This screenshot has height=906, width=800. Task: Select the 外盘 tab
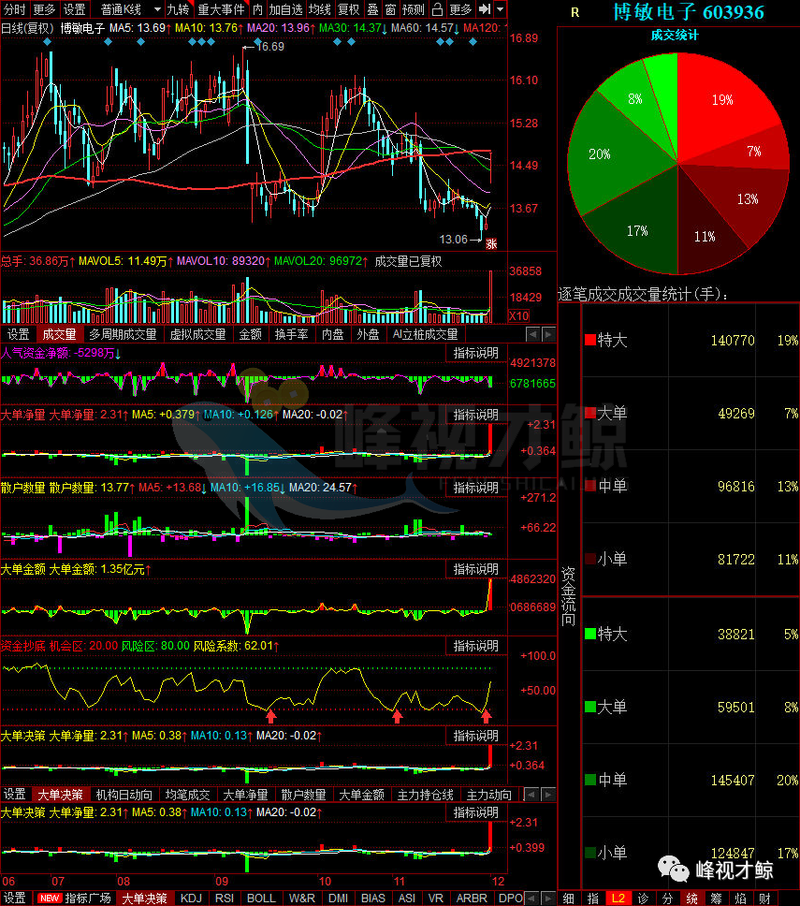pyautogui.click(x=368, y=334)
